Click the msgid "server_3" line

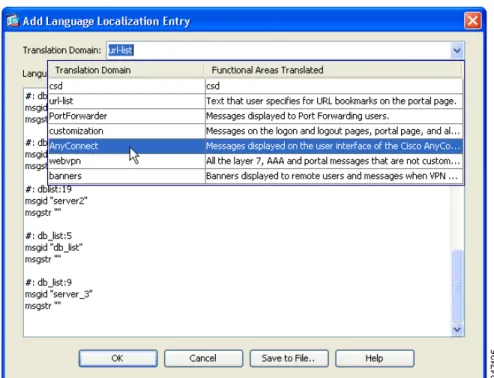(x=59, y=294)
